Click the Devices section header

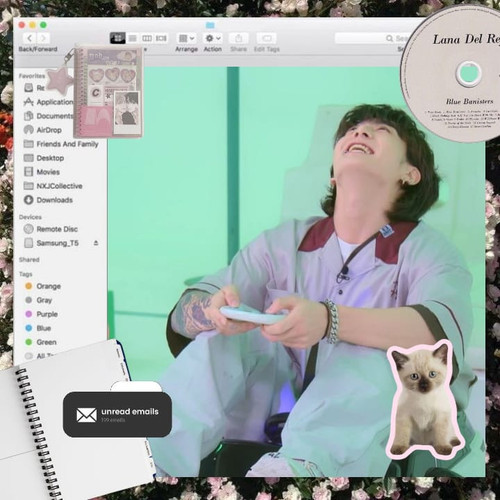[30, 217]
